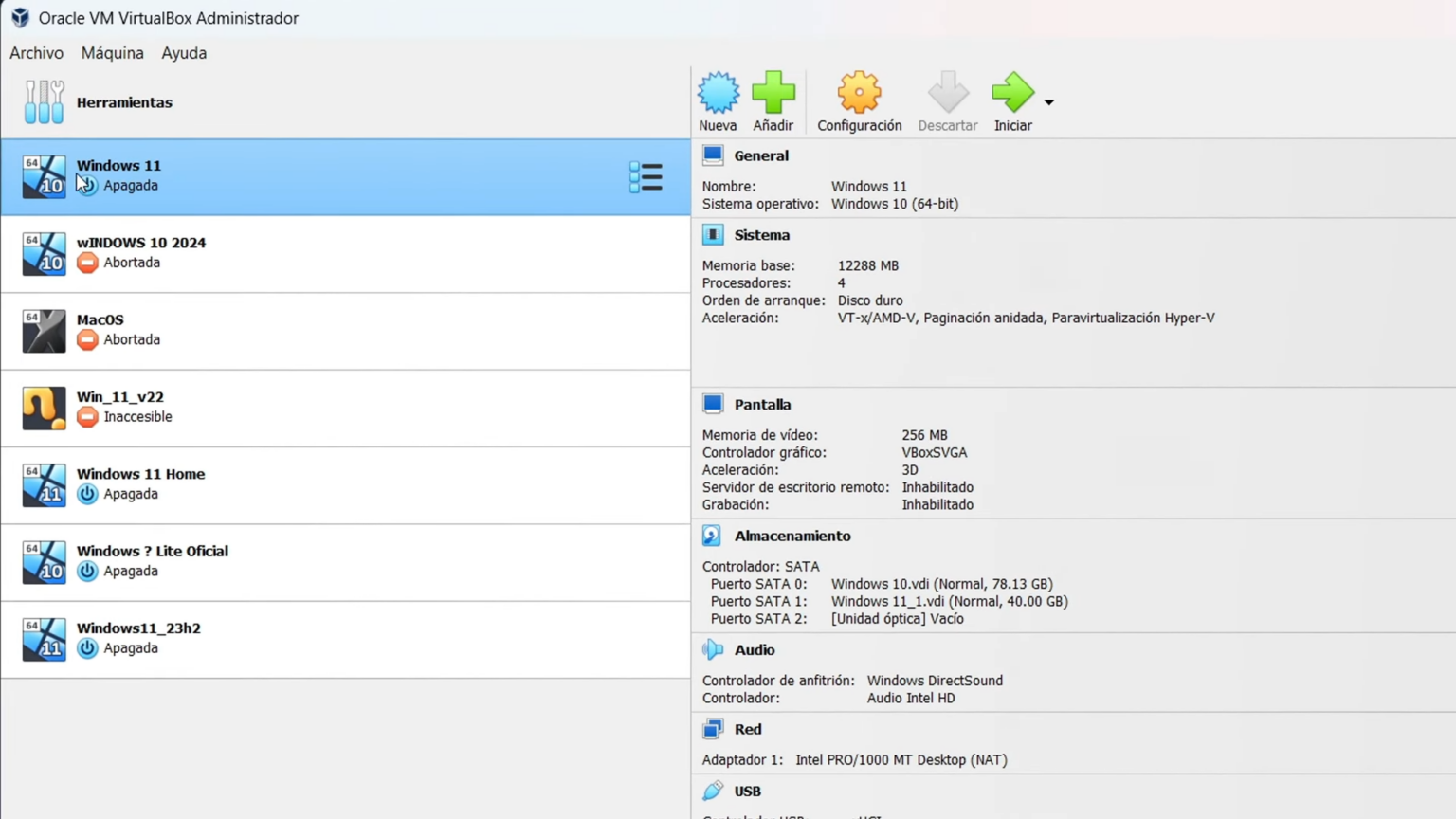1456x819 pixels.
Task: Open settings via the Configuración gear icon
Action: point(858,92)
